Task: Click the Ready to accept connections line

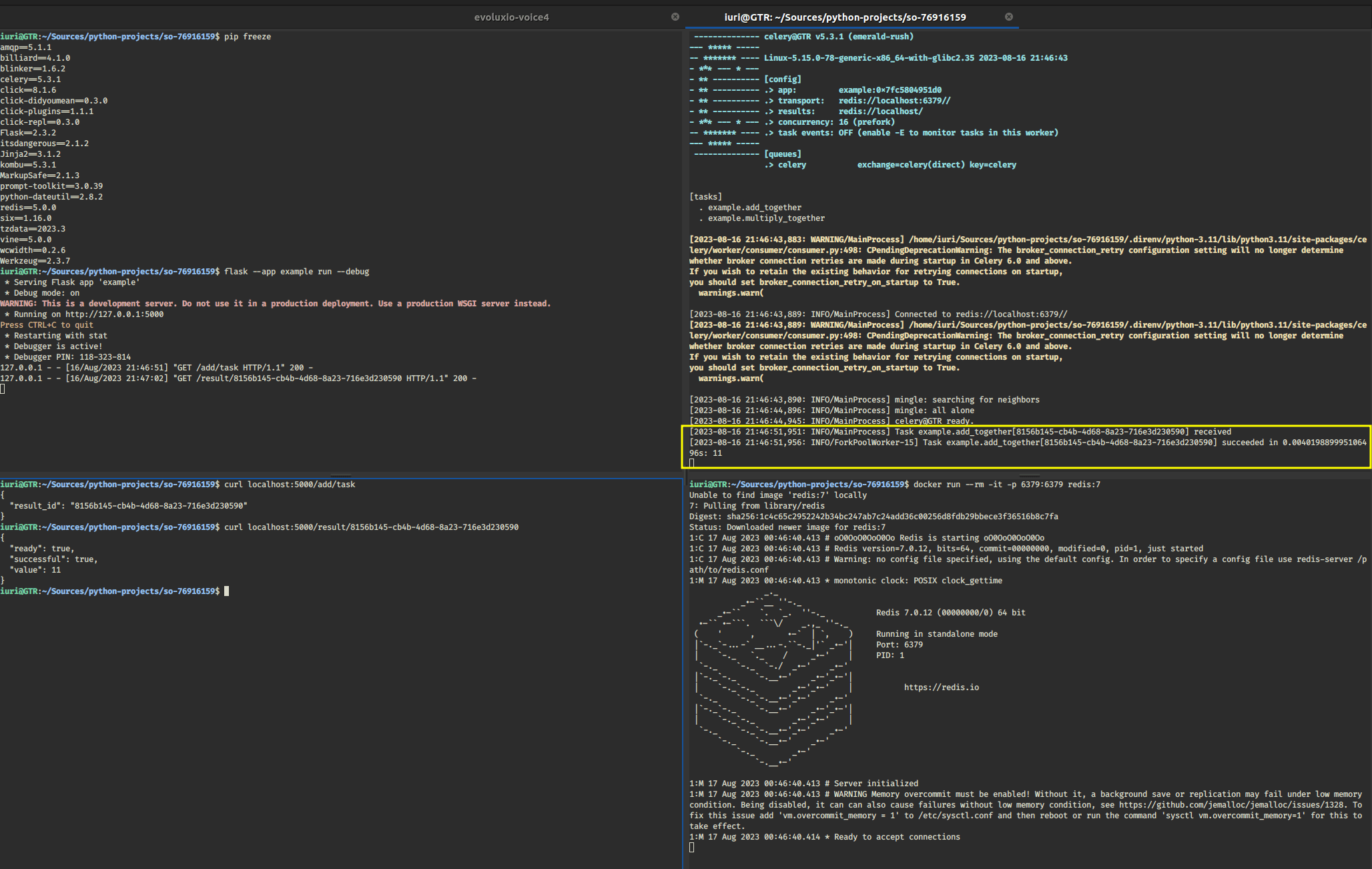Action: coord(825,836)
